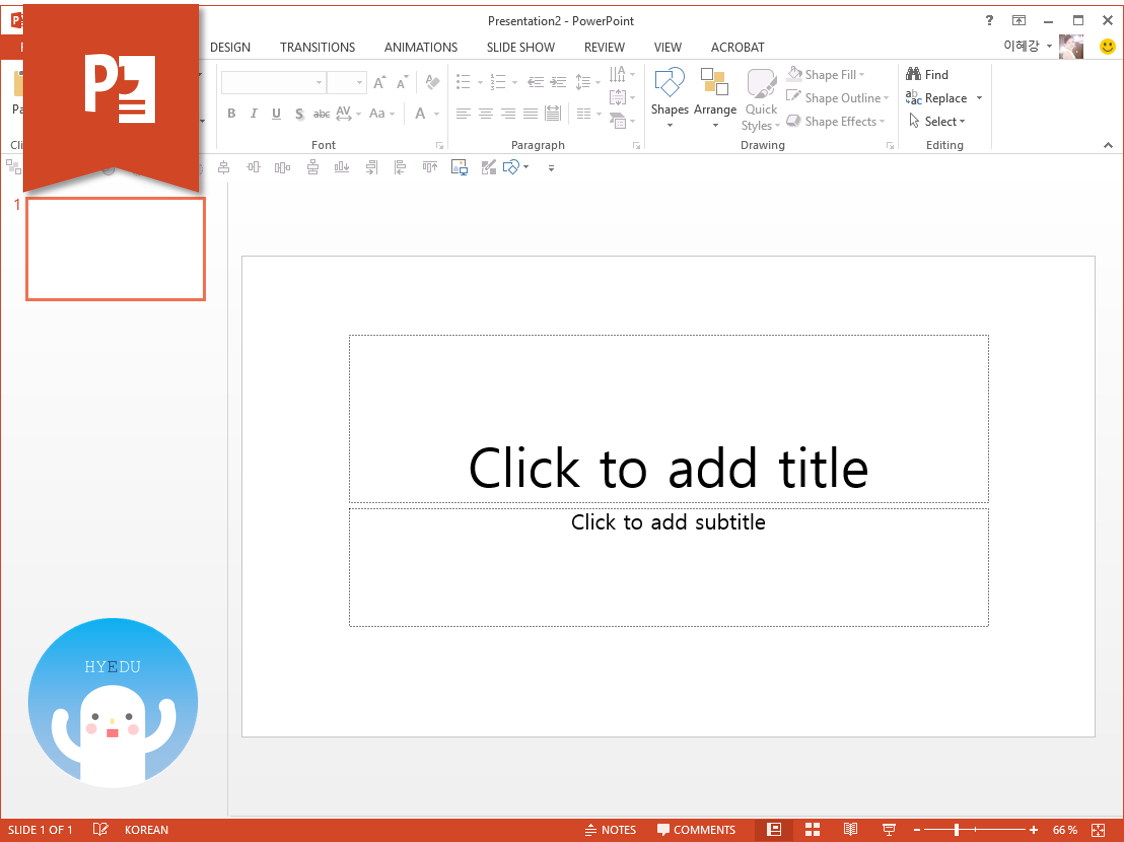Enable center text alignment
1124x842 pixels.
click(x=485, y=114)
